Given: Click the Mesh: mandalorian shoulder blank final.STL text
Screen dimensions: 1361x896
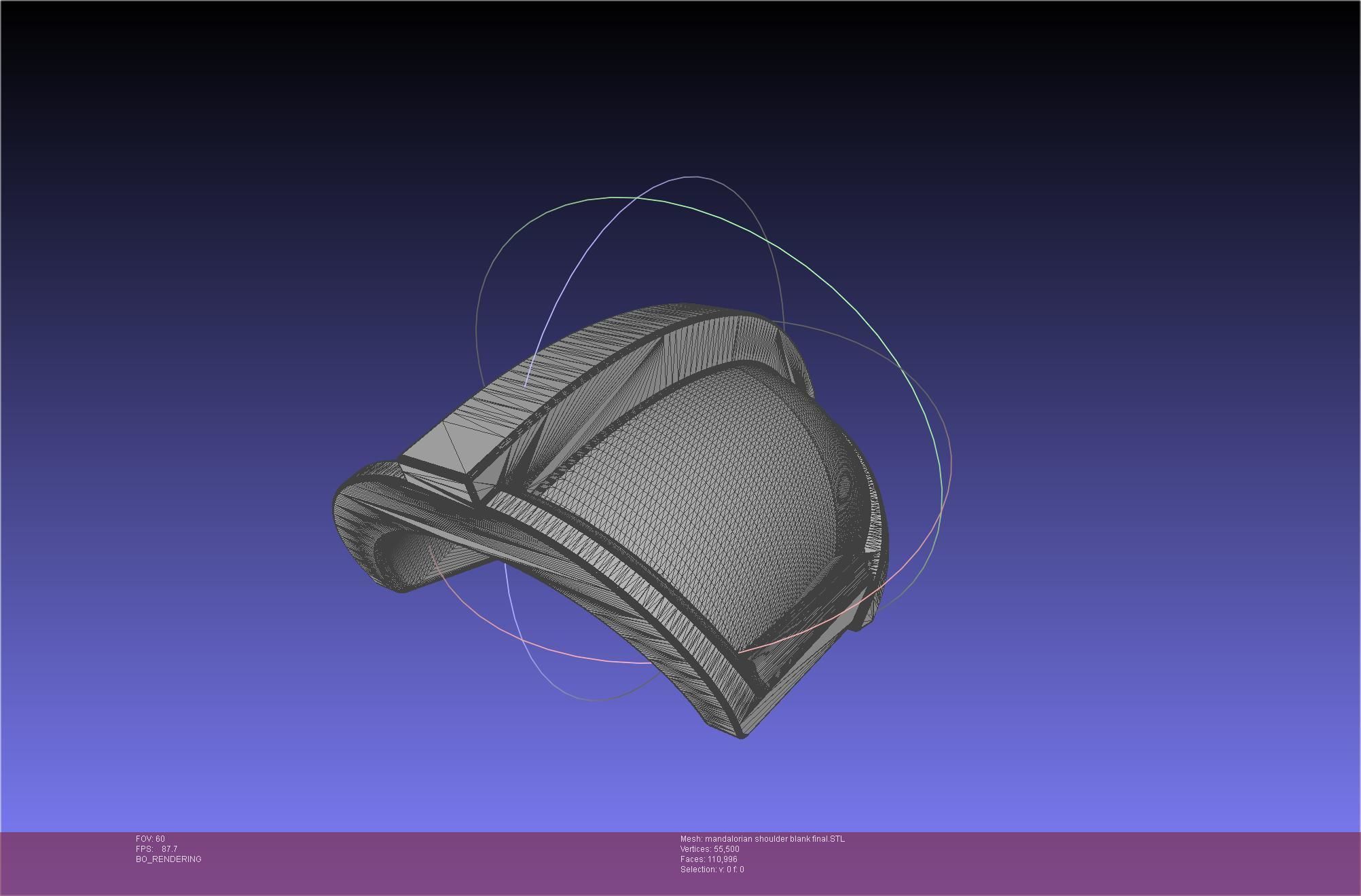Looking at the screenshot, I should [x=763, y=839].
